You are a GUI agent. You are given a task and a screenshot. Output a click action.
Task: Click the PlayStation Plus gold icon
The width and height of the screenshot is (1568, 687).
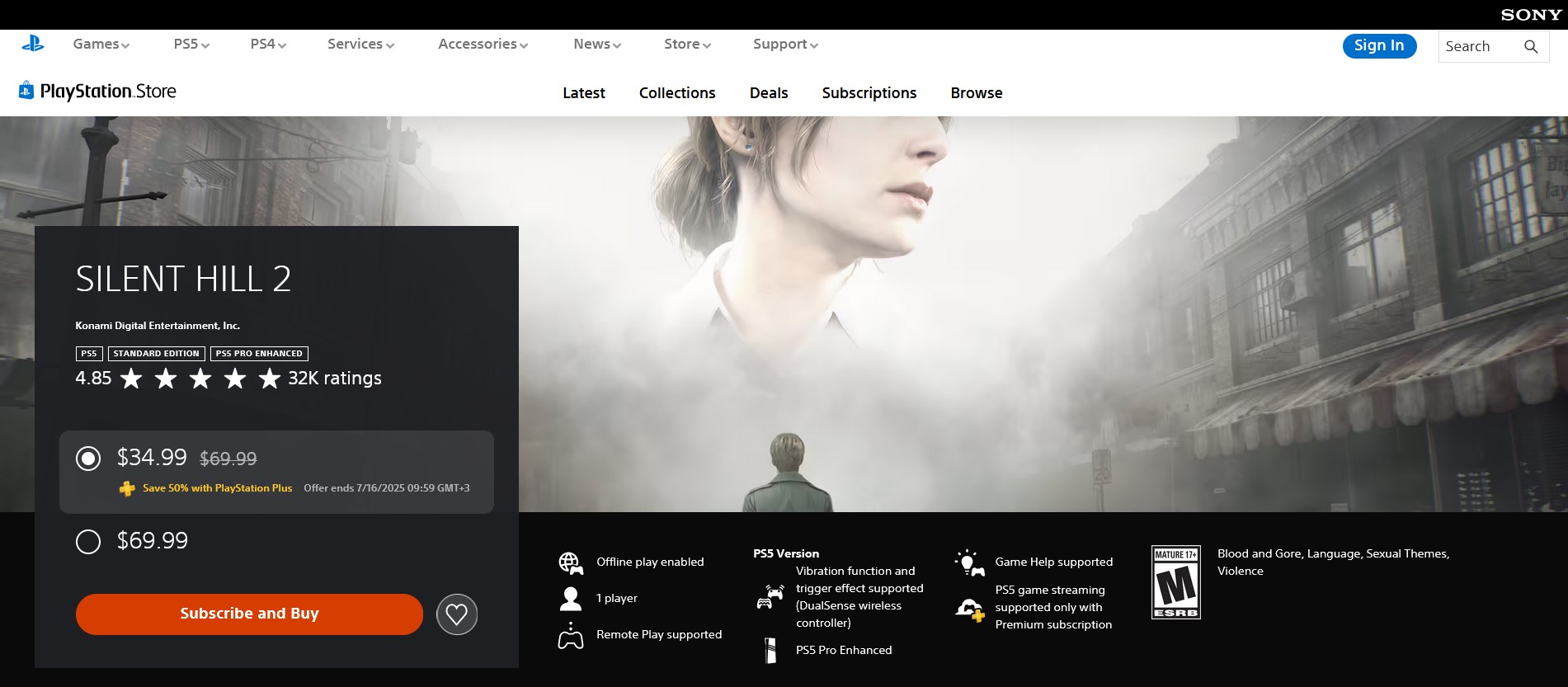point(127,488)
